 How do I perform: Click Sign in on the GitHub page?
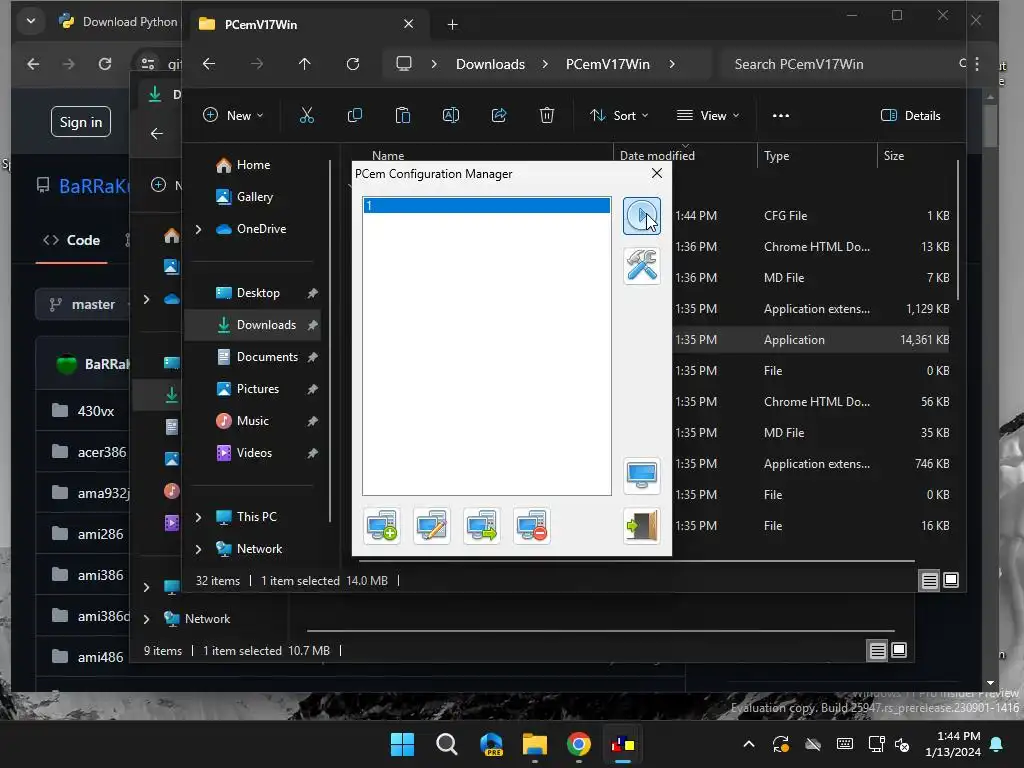[x=81, y=121]
